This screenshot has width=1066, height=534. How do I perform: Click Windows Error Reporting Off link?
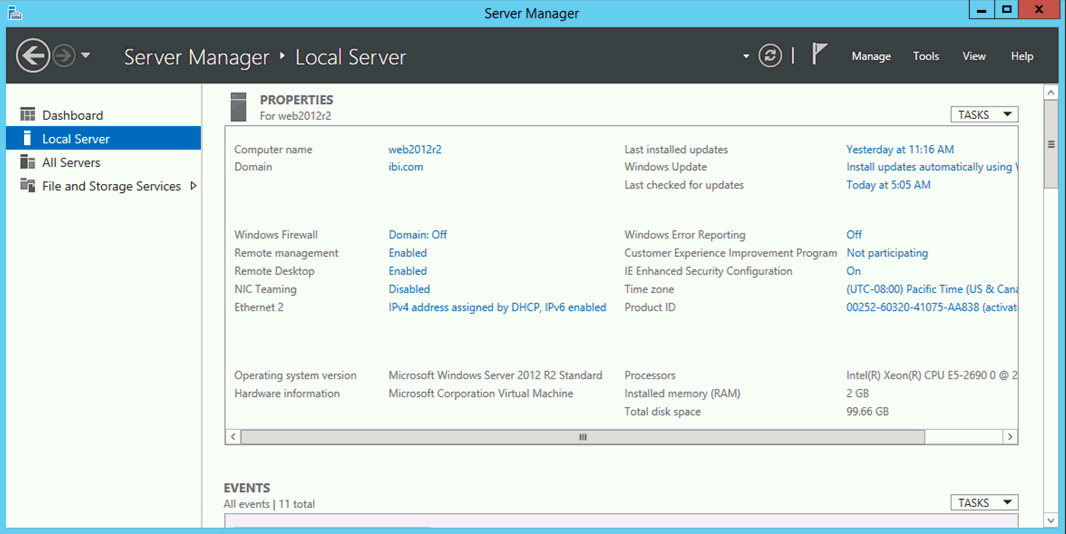point(854,235)
